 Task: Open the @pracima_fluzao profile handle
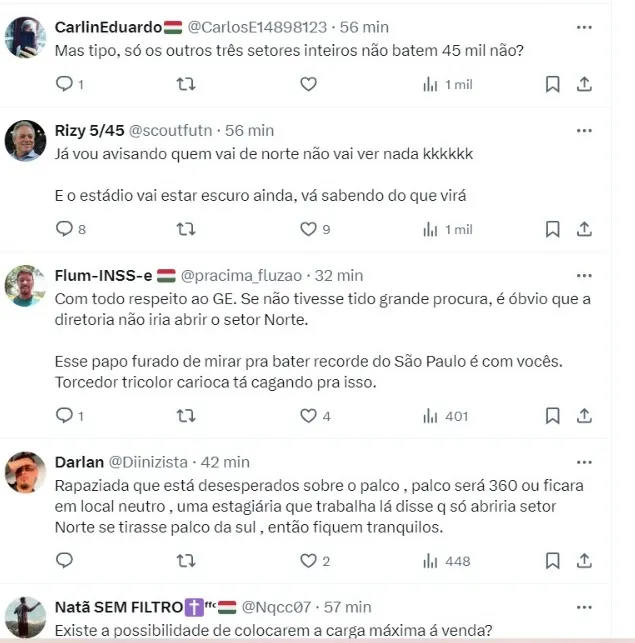coord(241,276)
